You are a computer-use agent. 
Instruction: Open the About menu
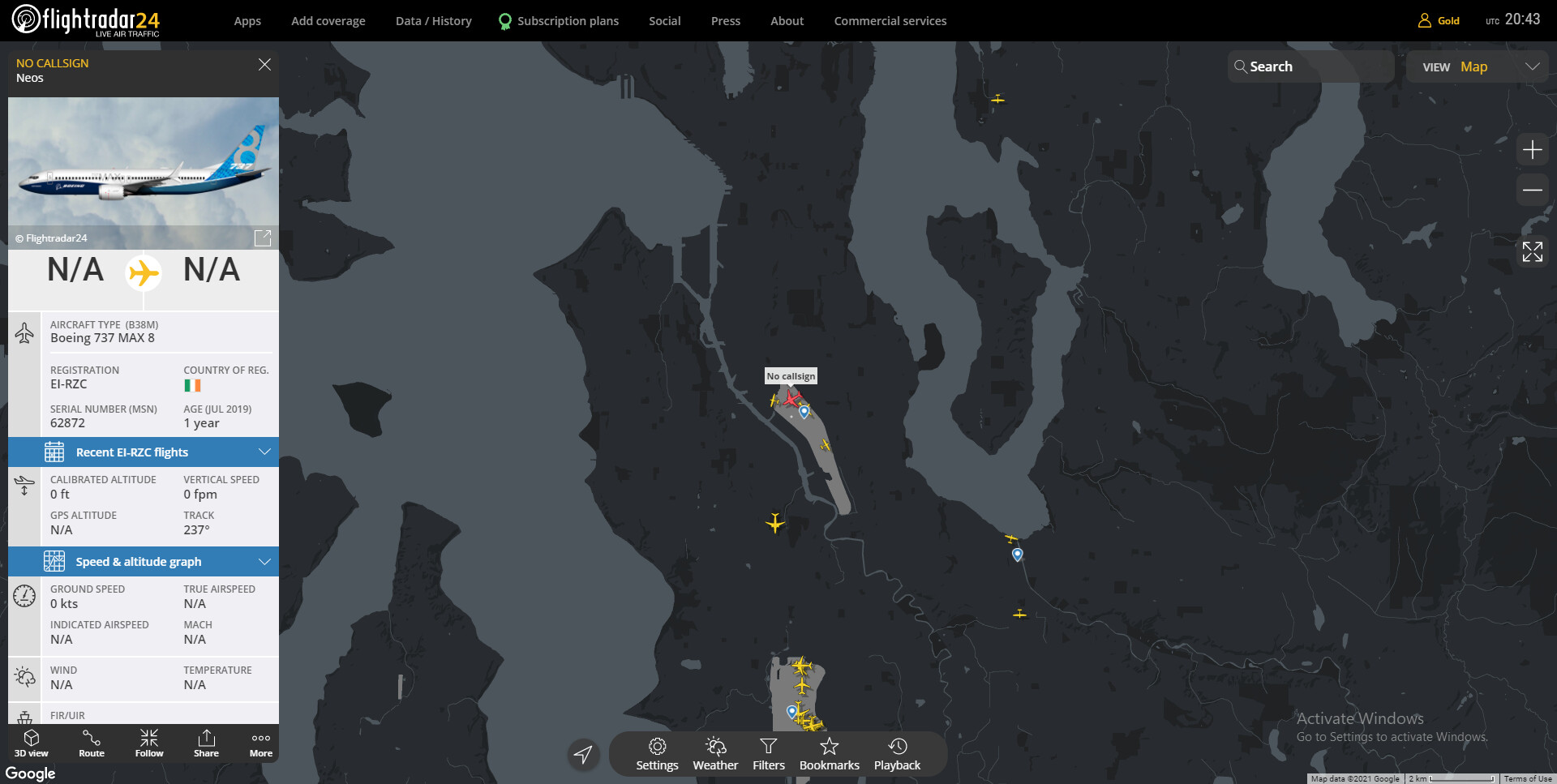(787, 21)
